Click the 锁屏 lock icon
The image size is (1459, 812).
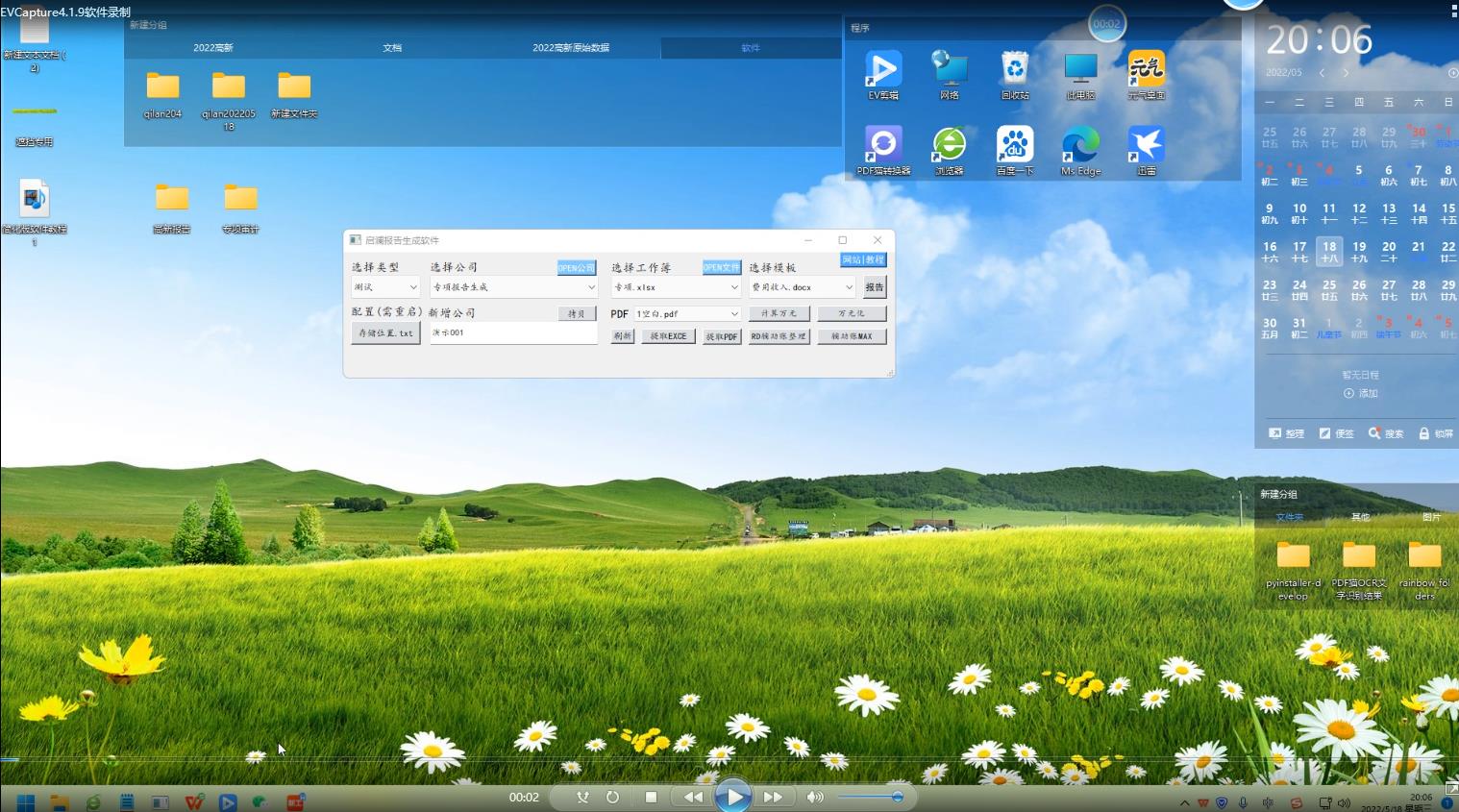coord(1424,433)
